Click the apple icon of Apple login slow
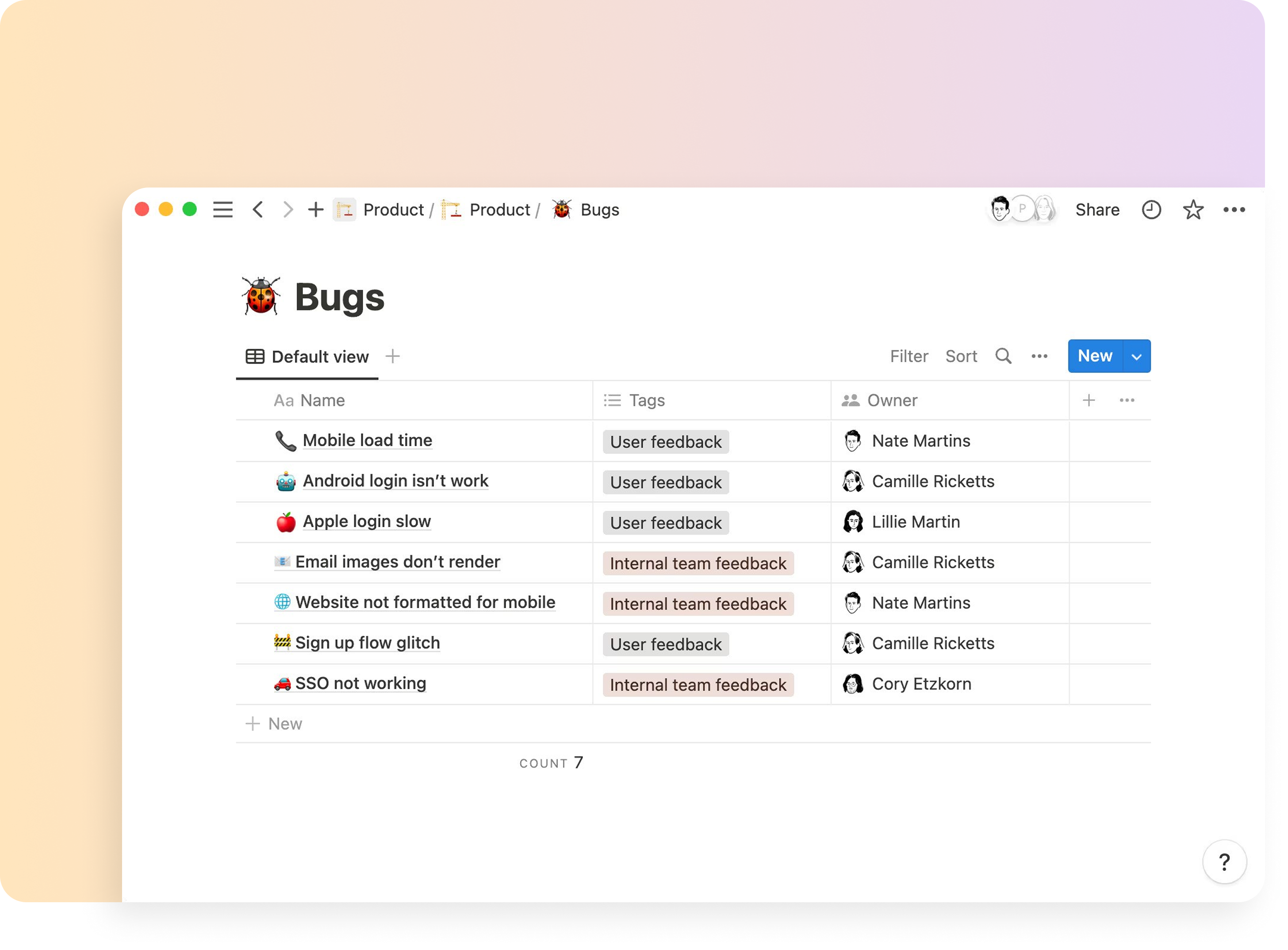The height and width of the screenshot is (950, 1288). [x=286, y=522]
